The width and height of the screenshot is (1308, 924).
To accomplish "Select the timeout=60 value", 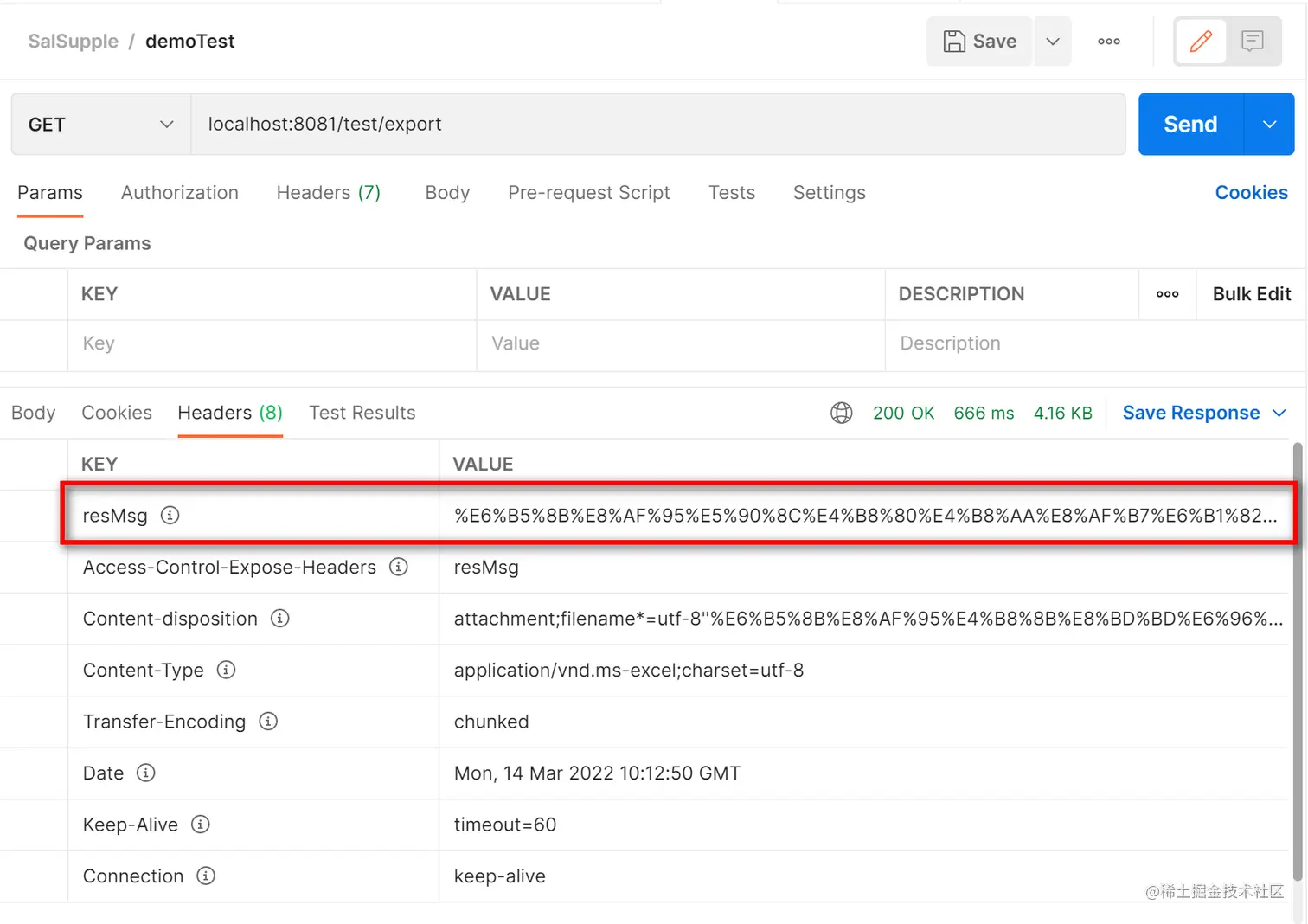I will click(505, 825).
